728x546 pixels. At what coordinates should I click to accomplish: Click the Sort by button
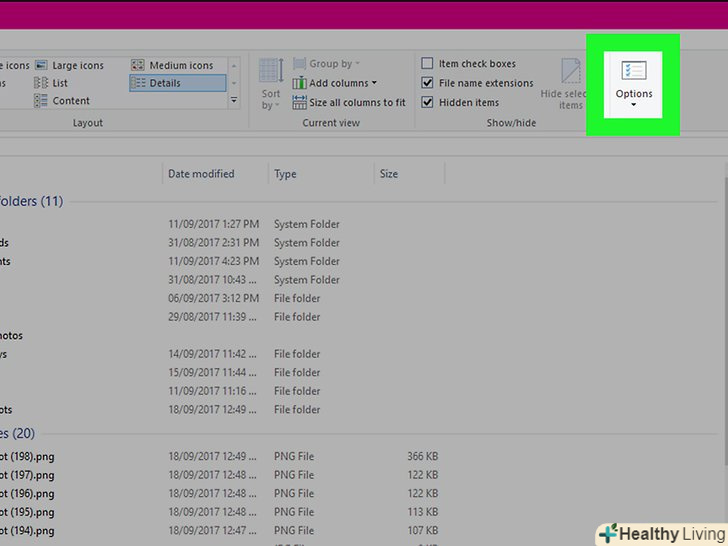coord(271,84)
